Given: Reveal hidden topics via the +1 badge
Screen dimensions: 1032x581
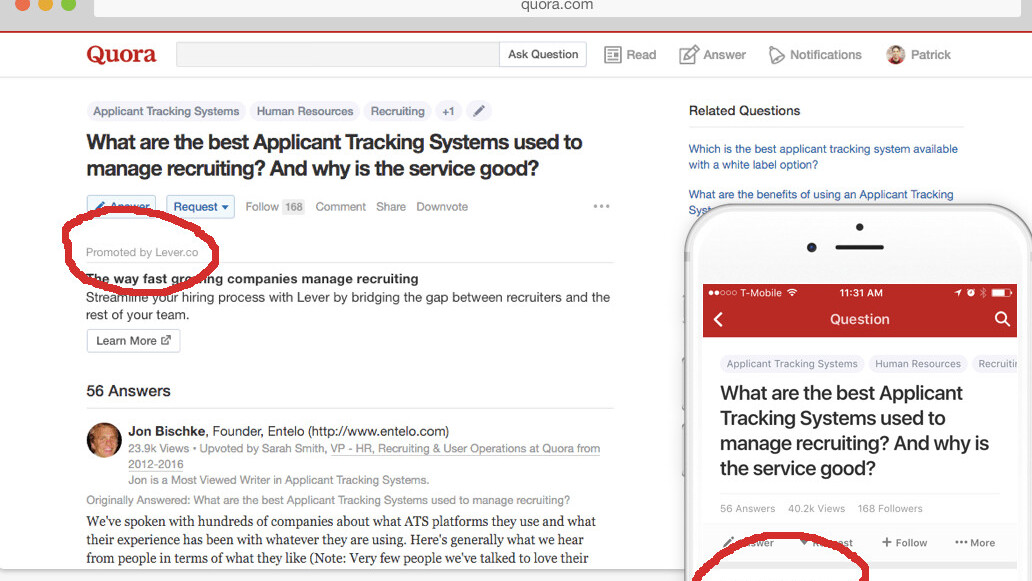Looking at the screenshot, I should point(447,111).
